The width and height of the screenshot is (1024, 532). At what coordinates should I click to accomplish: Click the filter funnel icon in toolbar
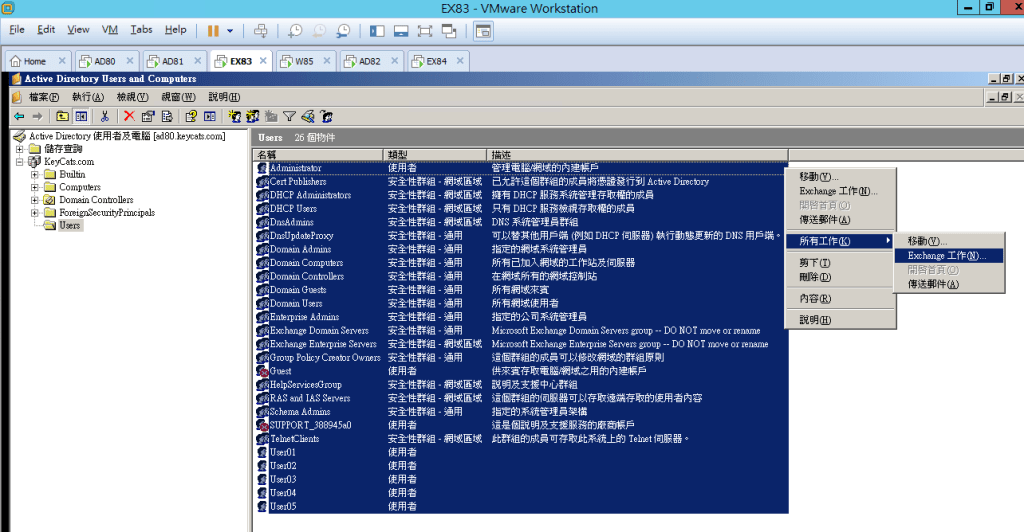(289, 116)
